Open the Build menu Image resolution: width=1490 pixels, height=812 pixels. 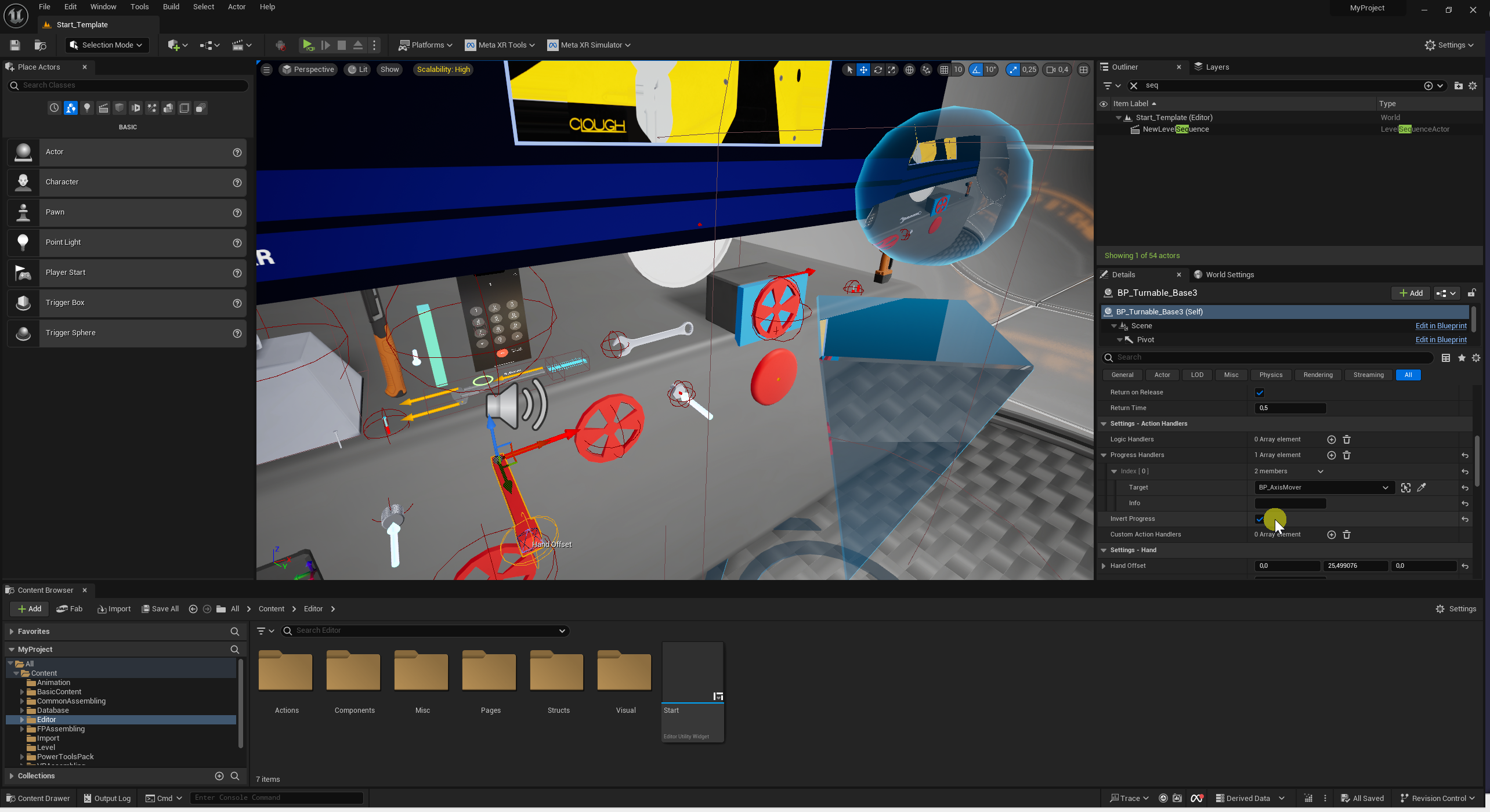(x=171, y=7)
